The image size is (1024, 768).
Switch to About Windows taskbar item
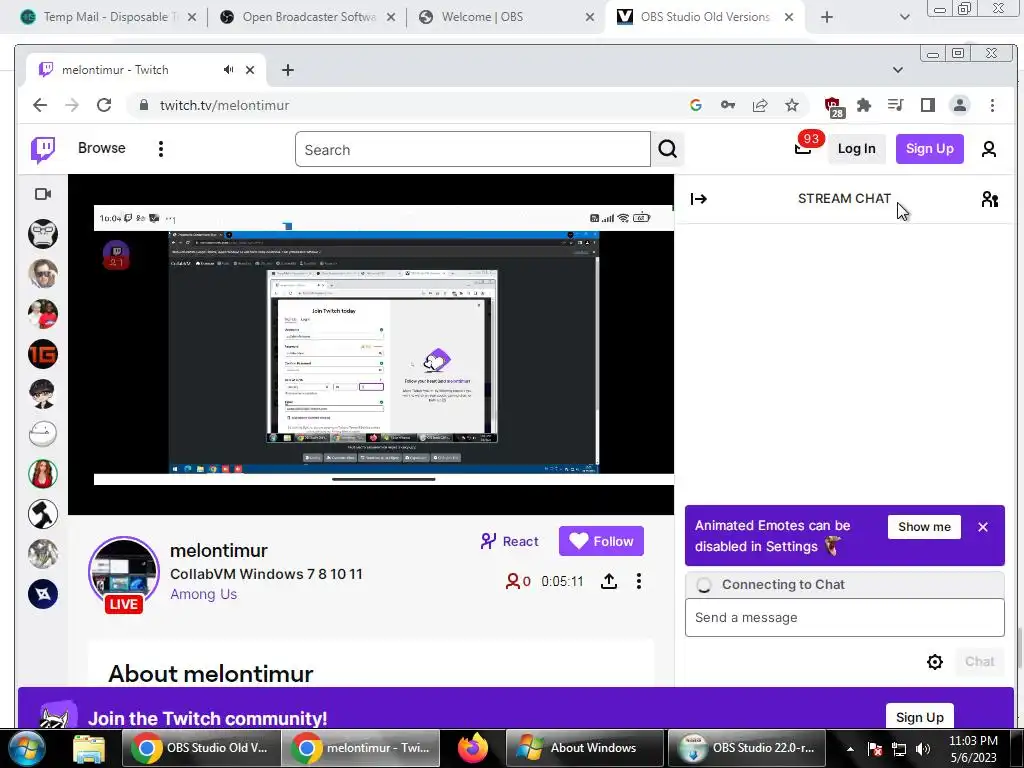click(x=584, y=748)
